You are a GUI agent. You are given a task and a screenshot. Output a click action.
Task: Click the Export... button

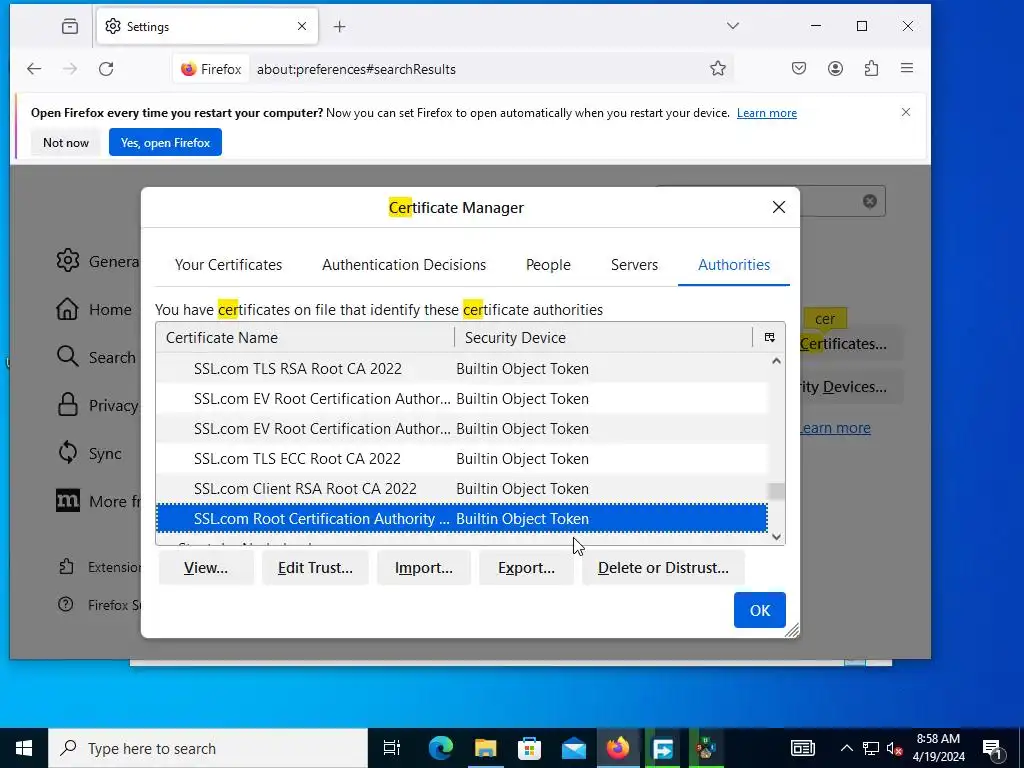[526, 568]
